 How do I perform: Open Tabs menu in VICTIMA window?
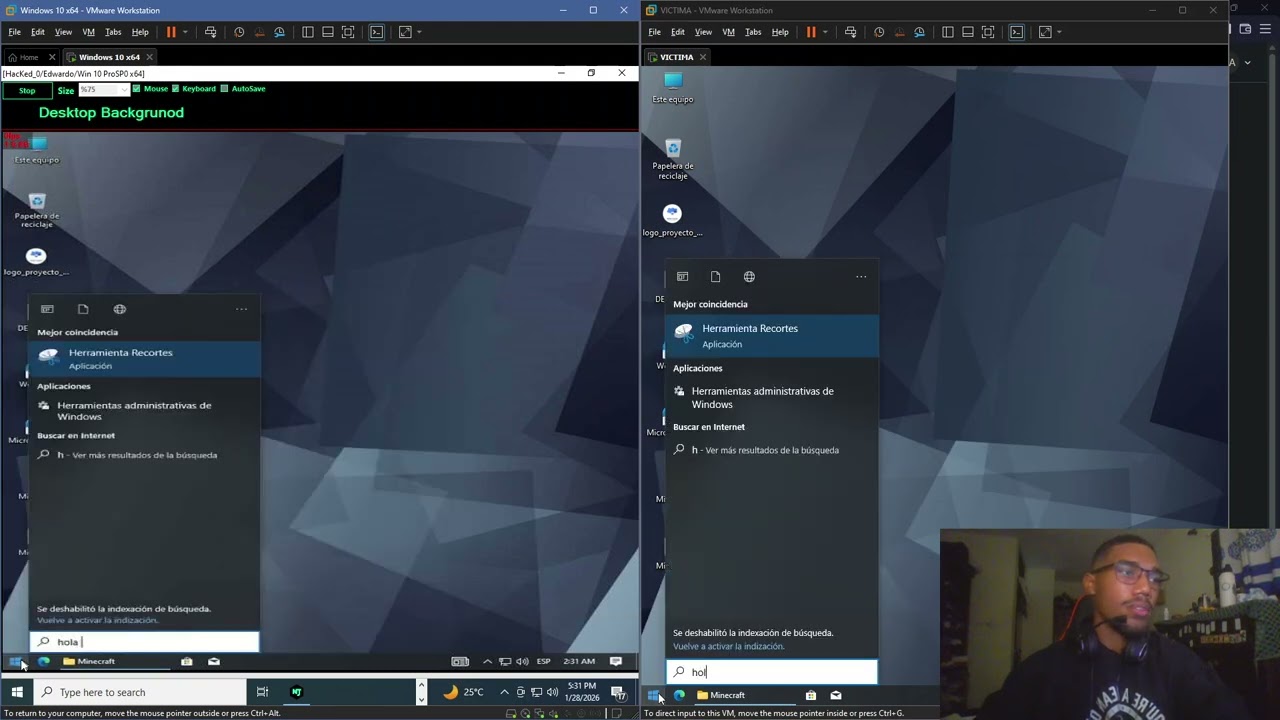click(753, 32)
